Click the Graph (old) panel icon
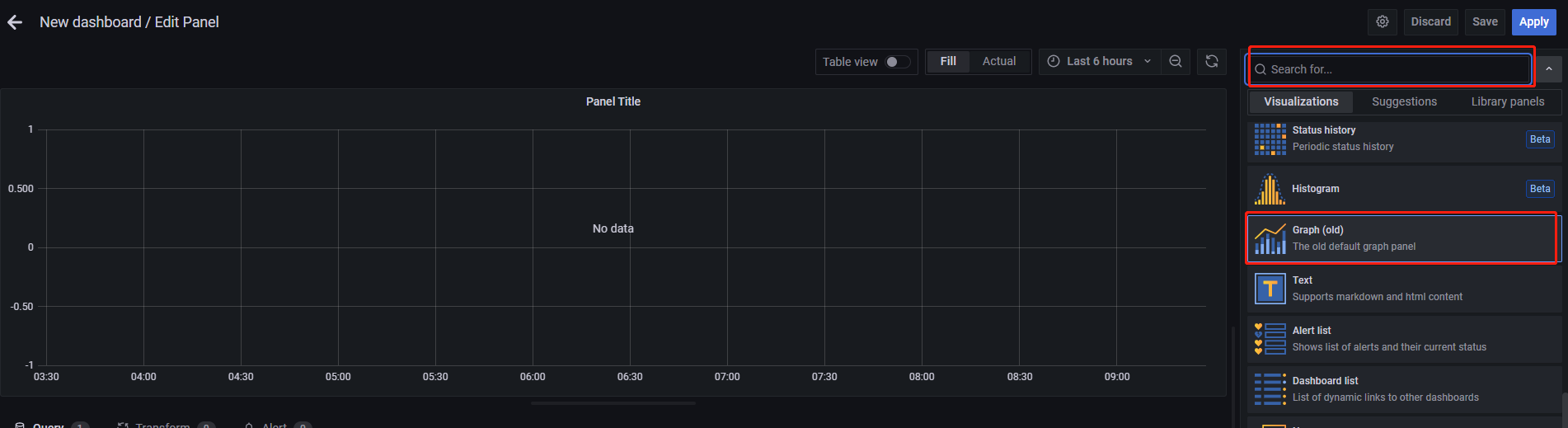Viewport: 1568px width, 428px height. (1270, 238)
